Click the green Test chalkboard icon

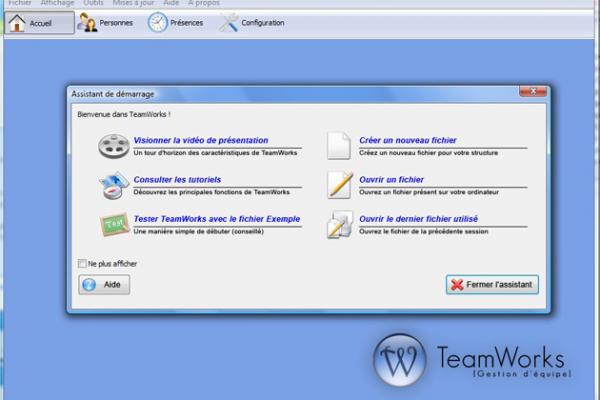(x=114, y=225)
